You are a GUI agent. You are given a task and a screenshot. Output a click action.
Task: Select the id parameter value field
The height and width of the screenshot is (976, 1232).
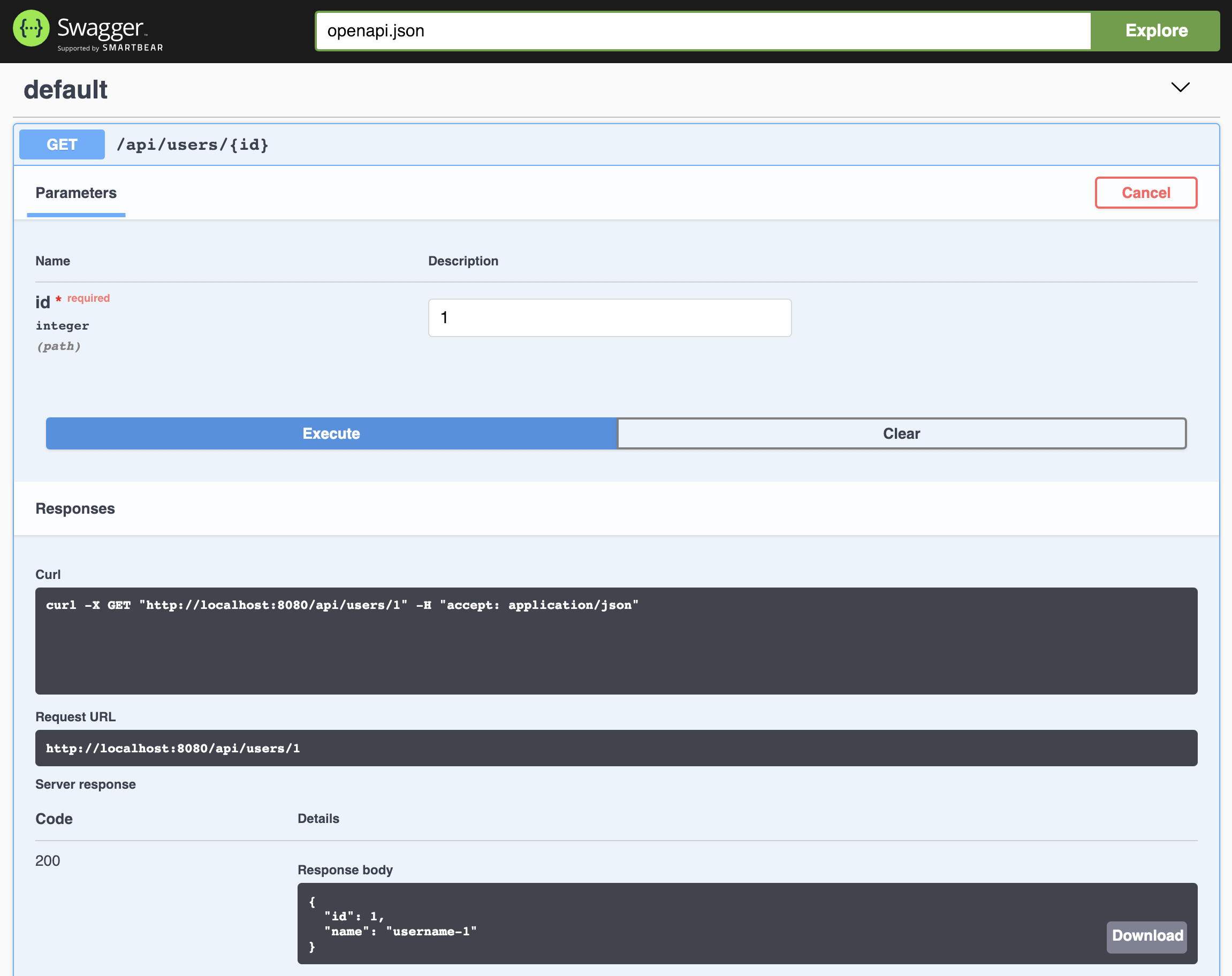coord(609,318)
